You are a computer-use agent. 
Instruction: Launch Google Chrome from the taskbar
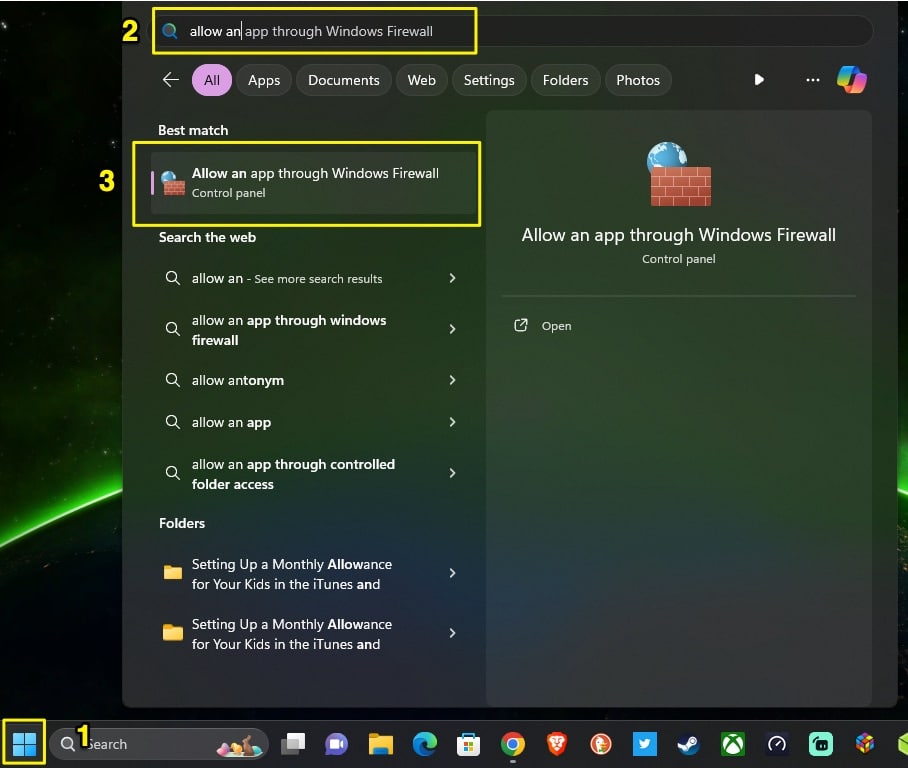click(512, 744)
